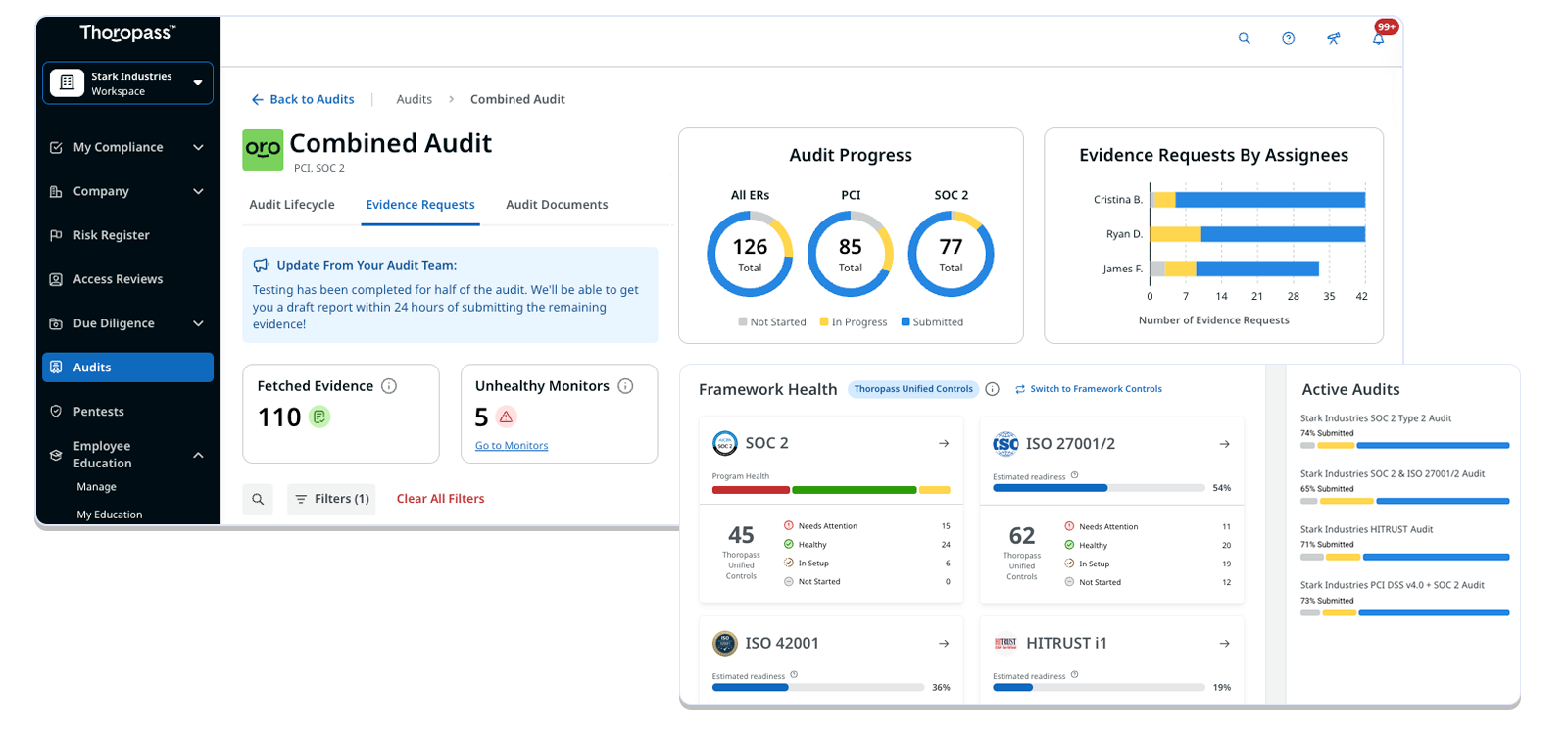Open ISO 42001 framework arrow
Screen dimensions: 1568x735
(x=944, y=644)
